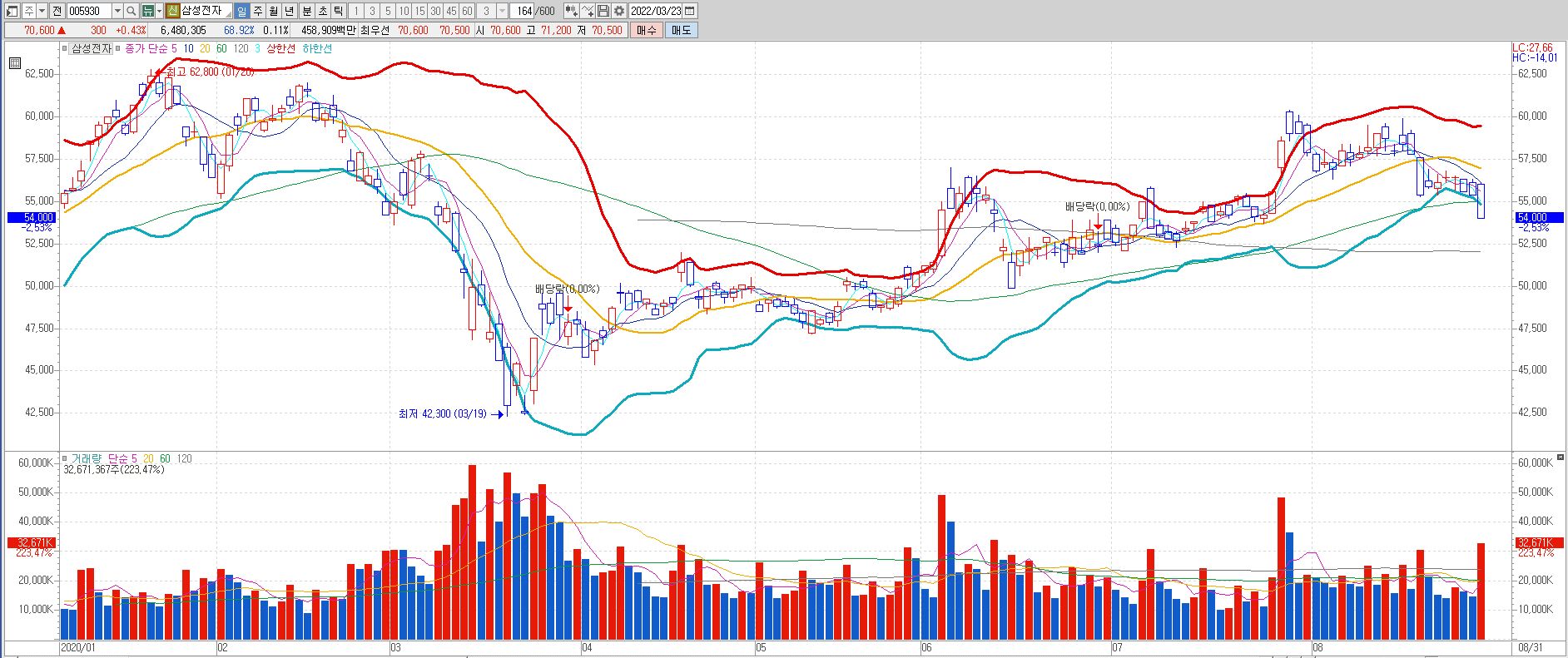
Task: Select the 10 interval button
Action: [x=404, y=11]
